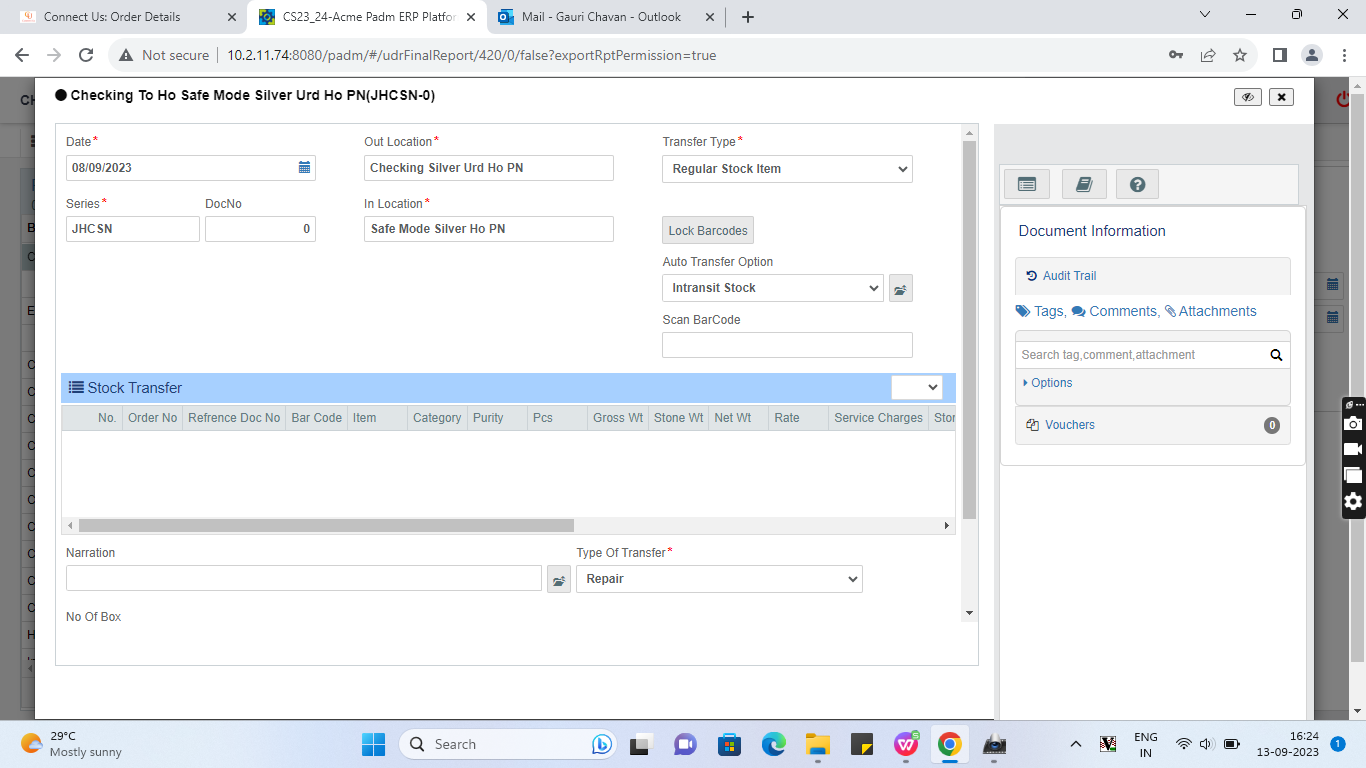The image size is (1366, 768).
Task: Open the weather widget showing 29°C
Action: (x=72, y=744)
